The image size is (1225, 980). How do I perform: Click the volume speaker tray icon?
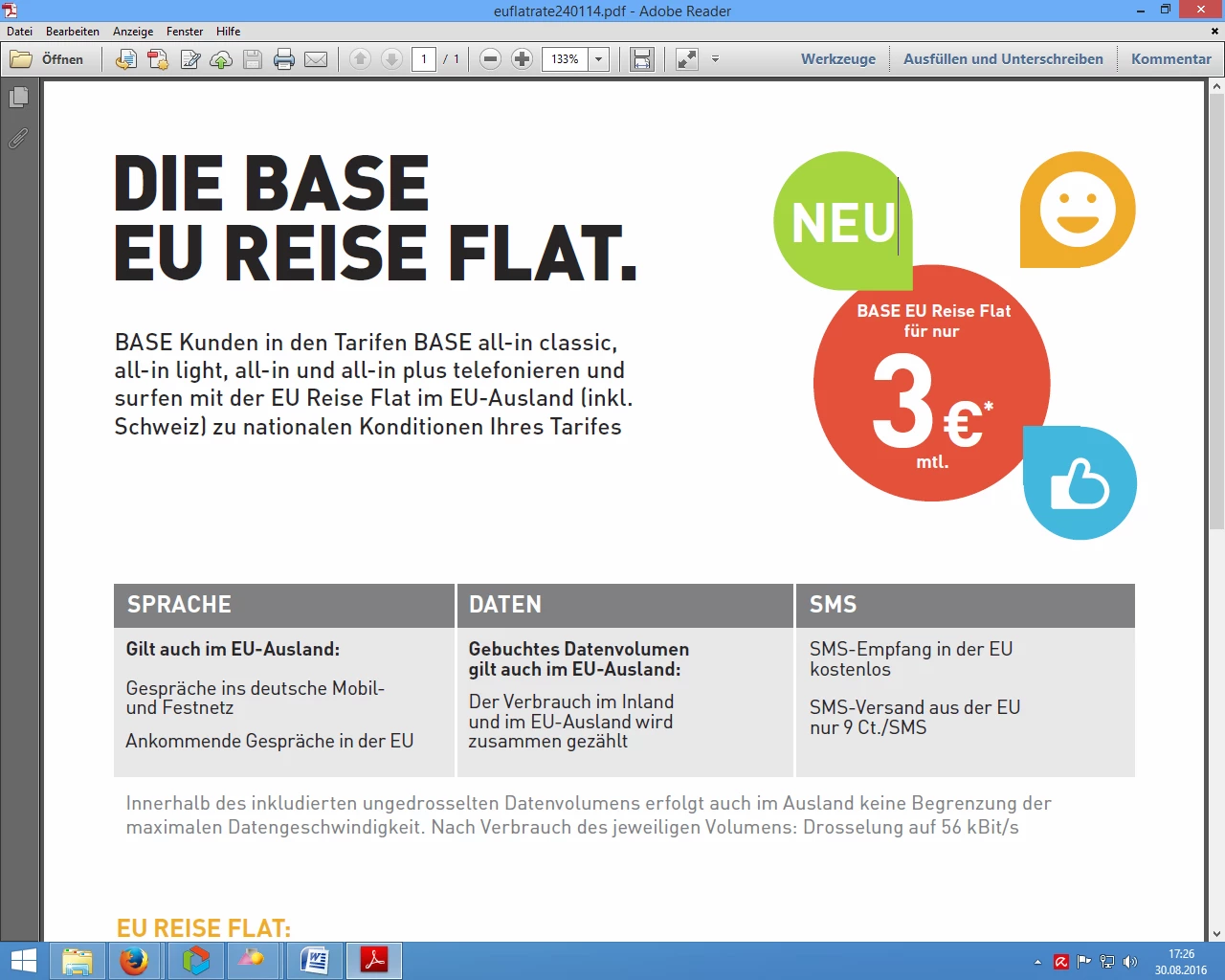point(1130,962)
